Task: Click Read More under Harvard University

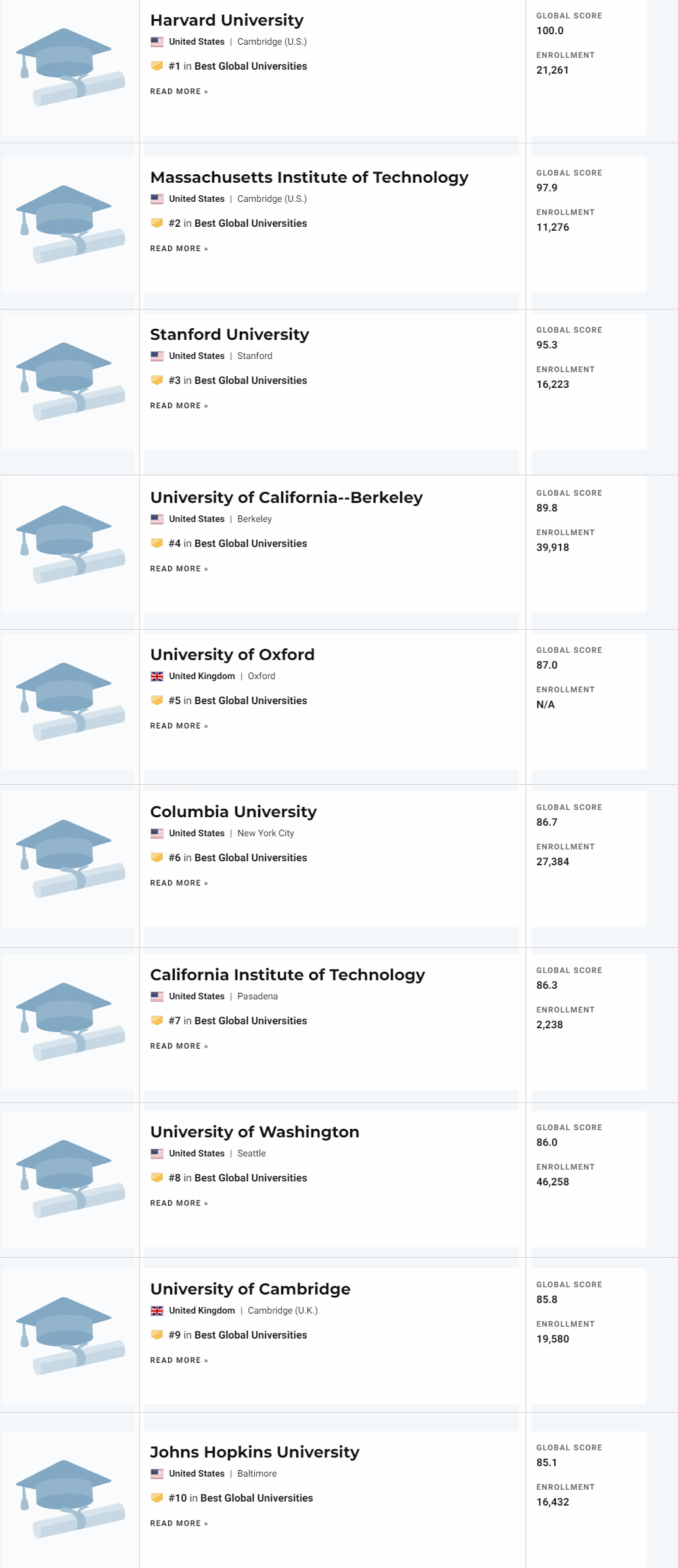Action: coord(179,91)
